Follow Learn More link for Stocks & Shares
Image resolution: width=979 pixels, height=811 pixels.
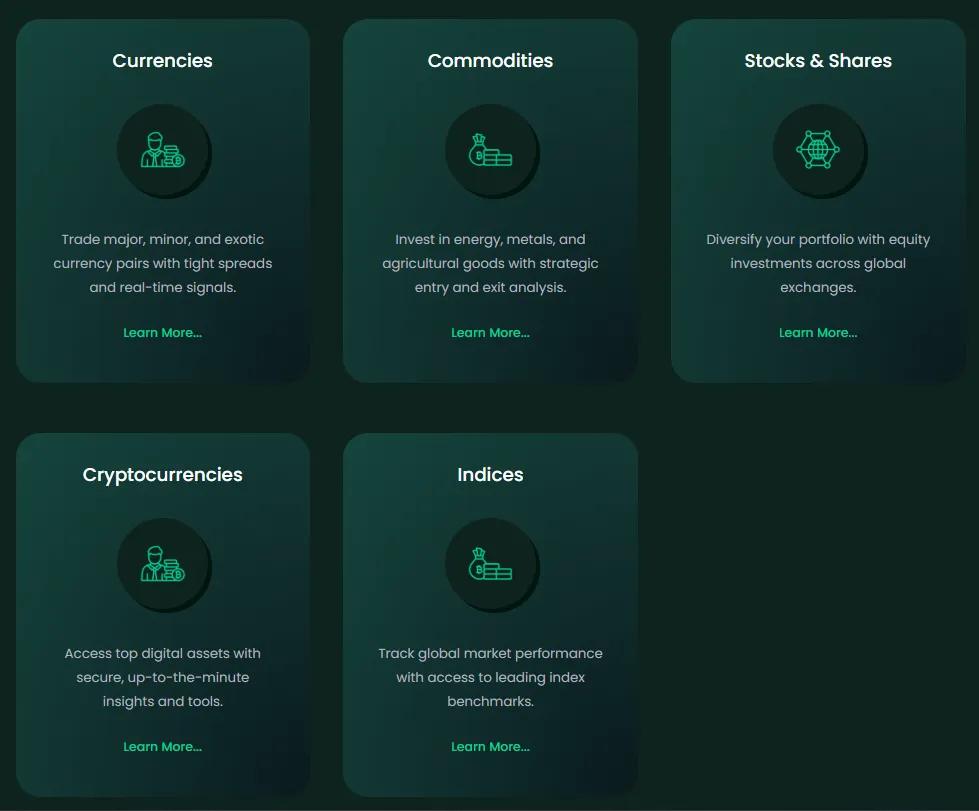point(818,333)
